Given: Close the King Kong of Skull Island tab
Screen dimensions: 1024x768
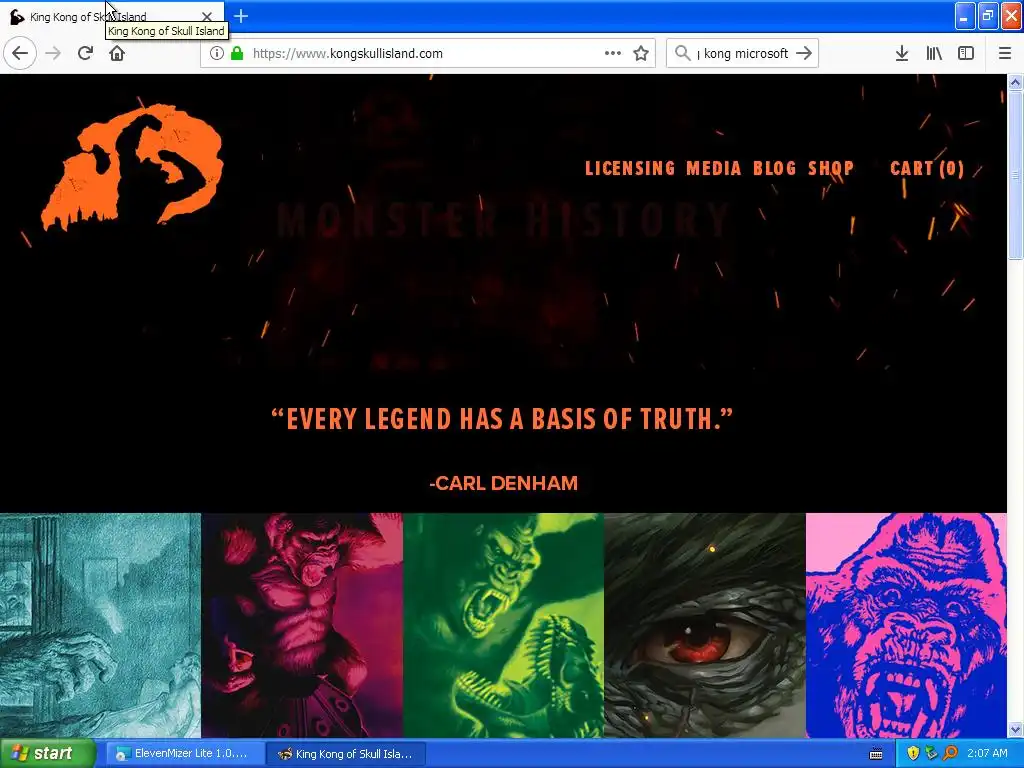Looking at the screenshot, I should click(x=206, y=16).
